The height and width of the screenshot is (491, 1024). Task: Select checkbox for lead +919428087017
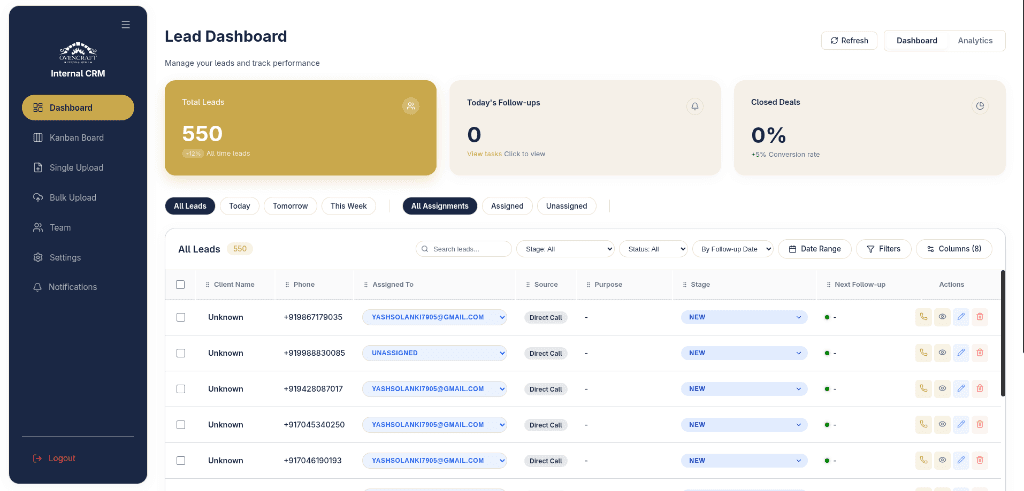181,388
